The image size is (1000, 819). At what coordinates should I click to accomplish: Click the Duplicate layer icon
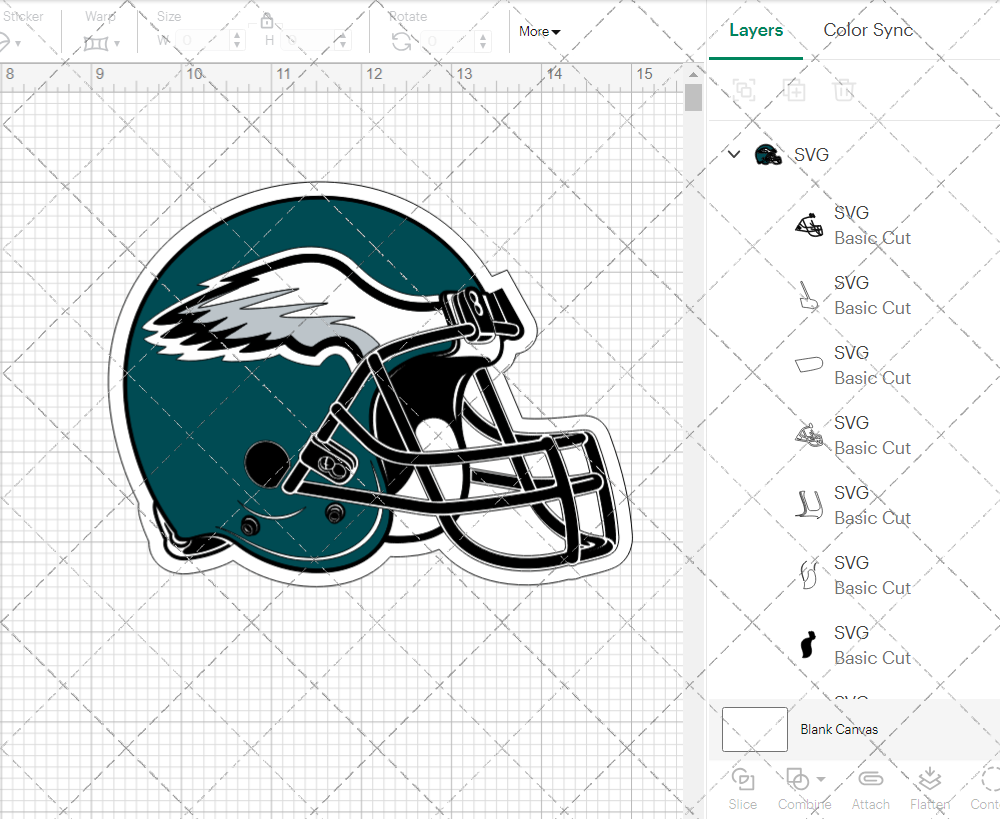pos(794,91)
